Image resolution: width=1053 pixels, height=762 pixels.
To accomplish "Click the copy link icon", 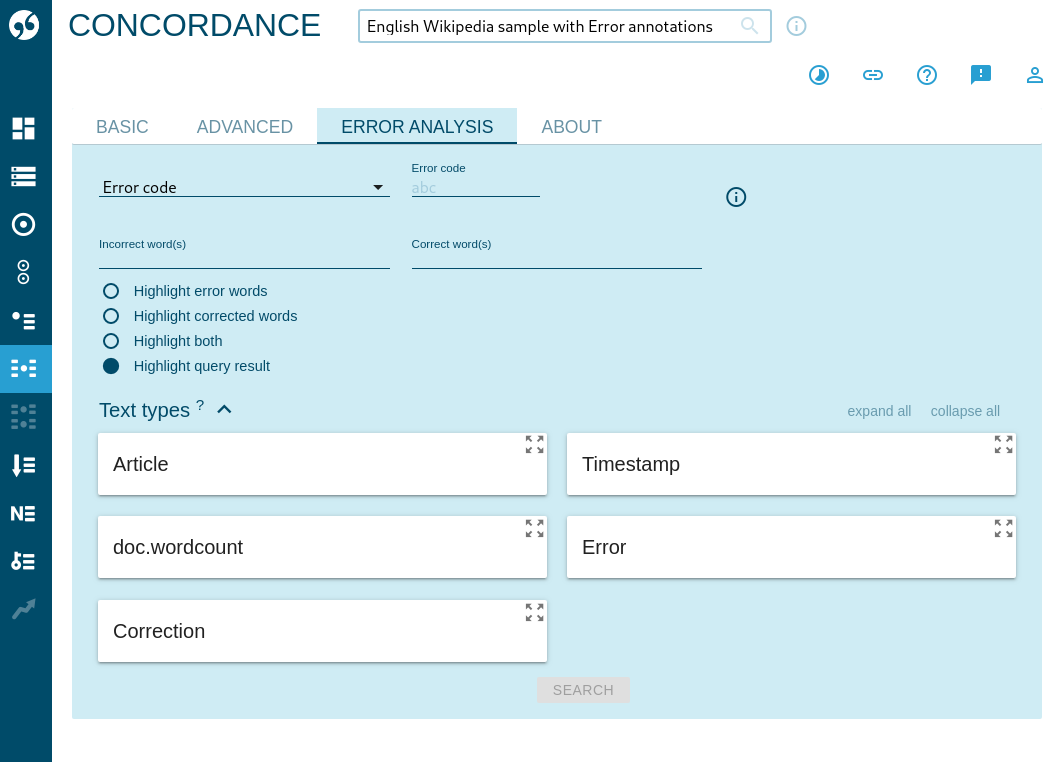I will [x=873, y=75].
